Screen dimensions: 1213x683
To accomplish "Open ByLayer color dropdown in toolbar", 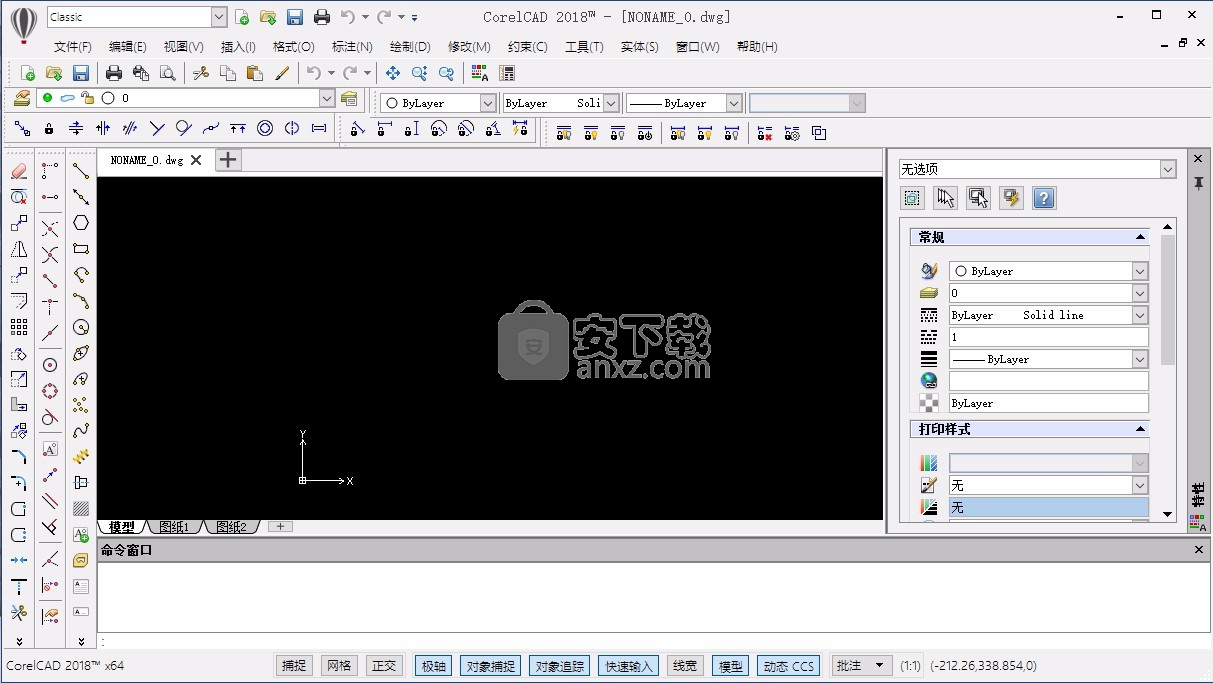I will (x=488, y=103).
